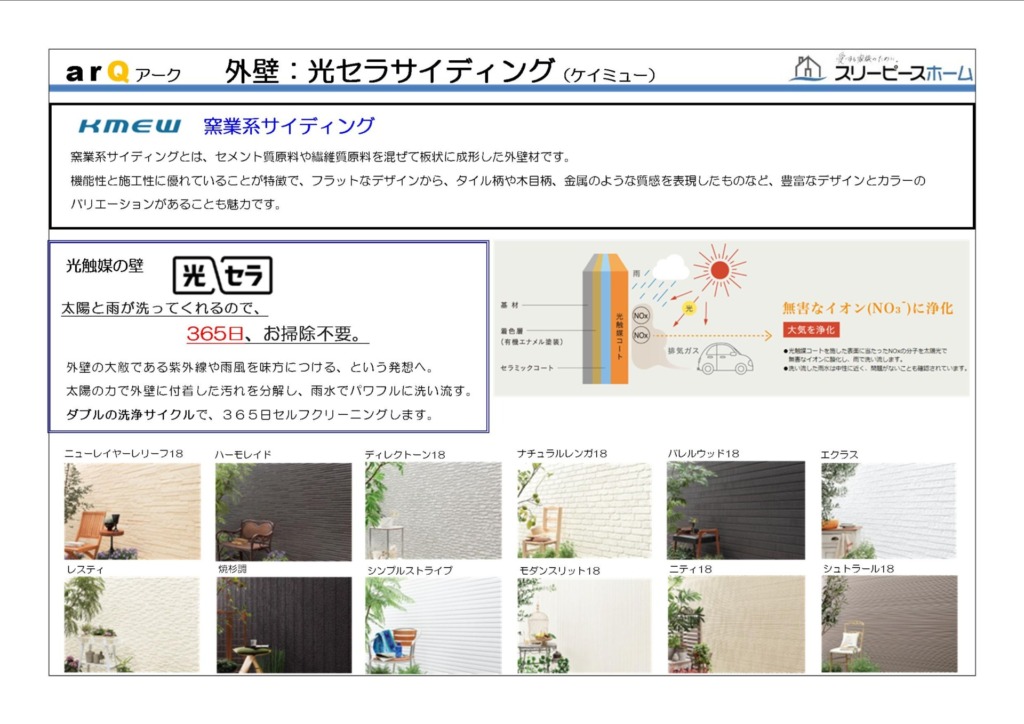This screenshot has width=1024, height=724.
Task: Open the バレルウッド18 wall thumbnail
Action: [736, 510]
